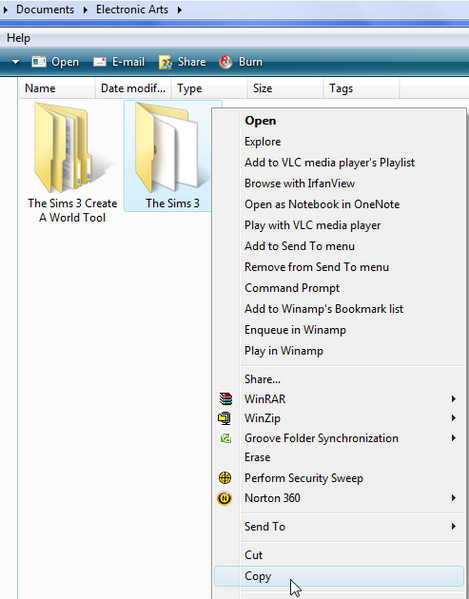Viewport: 469px width, 599px height.
Task: Expand Groove Folder Synchronization submenu arrow
Action: tap(453, 438)
